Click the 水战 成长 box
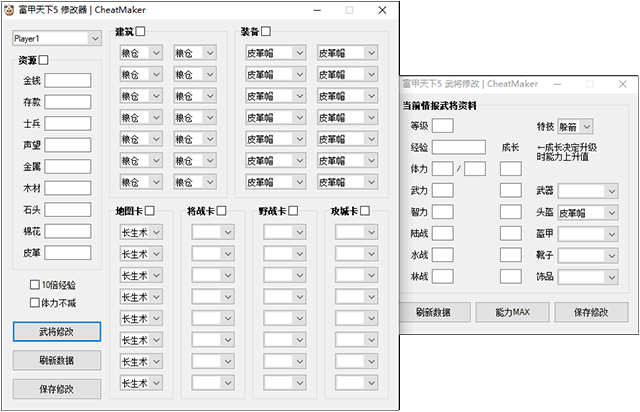The width and height of the screenshot is (640, 412). tap(511, 255)
